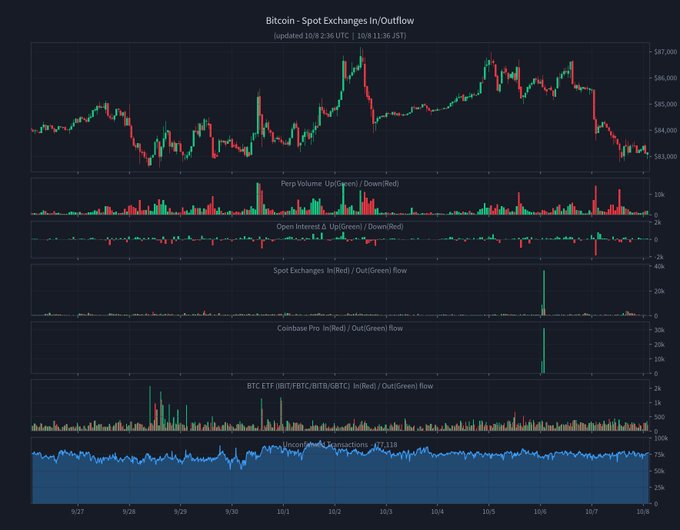Click the updated timestamp subtitle text
680x530 pixels.
point(340,36)
